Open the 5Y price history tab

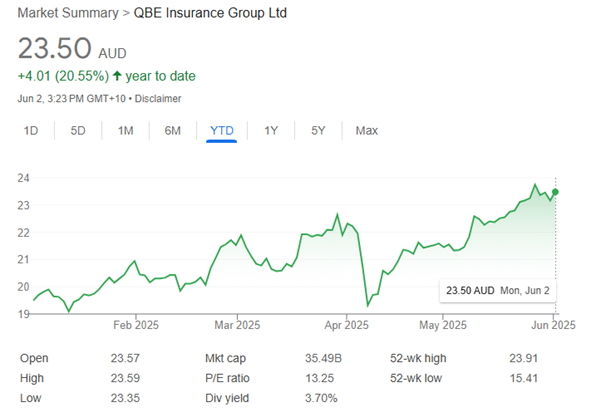pyautogui.click(x=318, y=131)
